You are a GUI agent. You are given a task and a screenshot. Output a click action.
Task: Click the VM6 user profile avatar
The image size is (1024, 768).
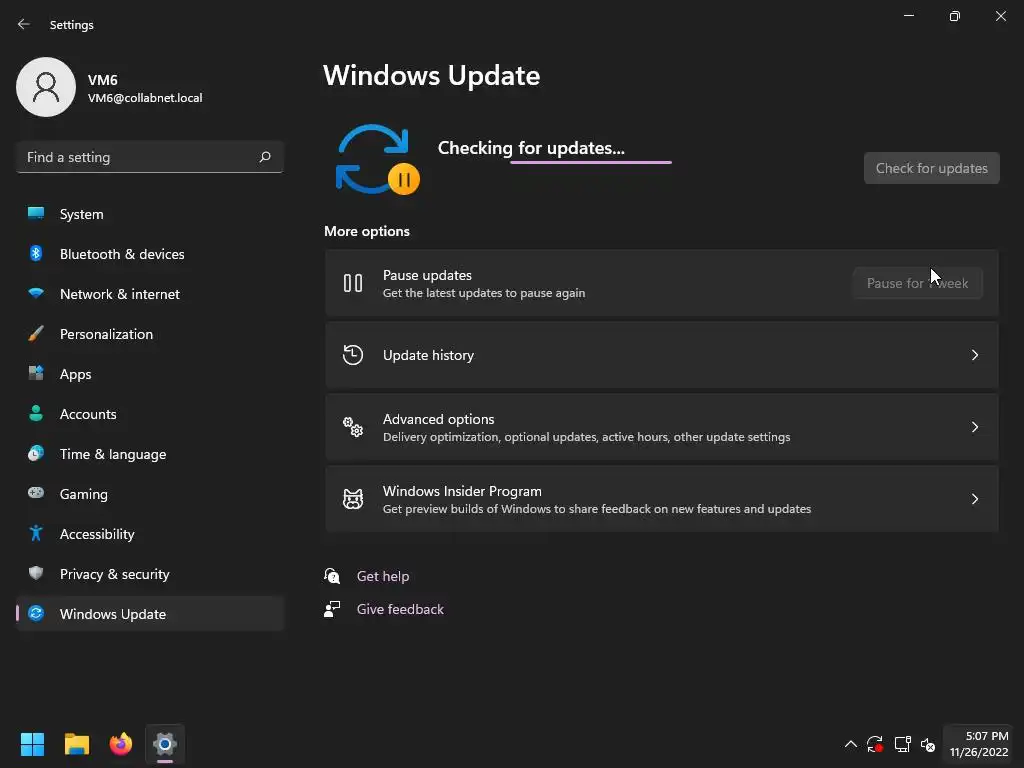coord(46,87)
